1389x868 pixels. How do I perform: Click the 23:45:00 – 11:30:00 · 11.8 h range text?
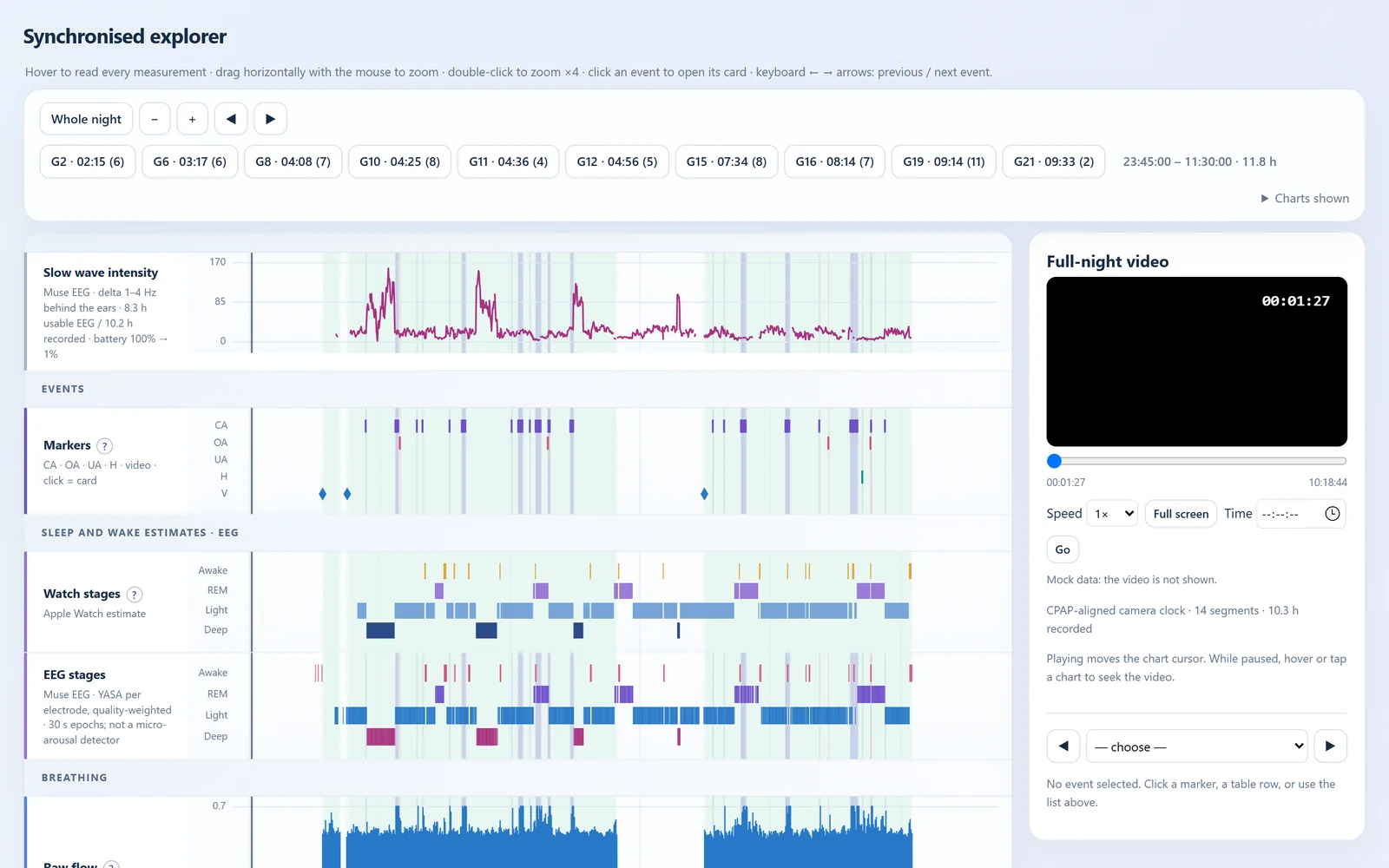(1200, 161)
